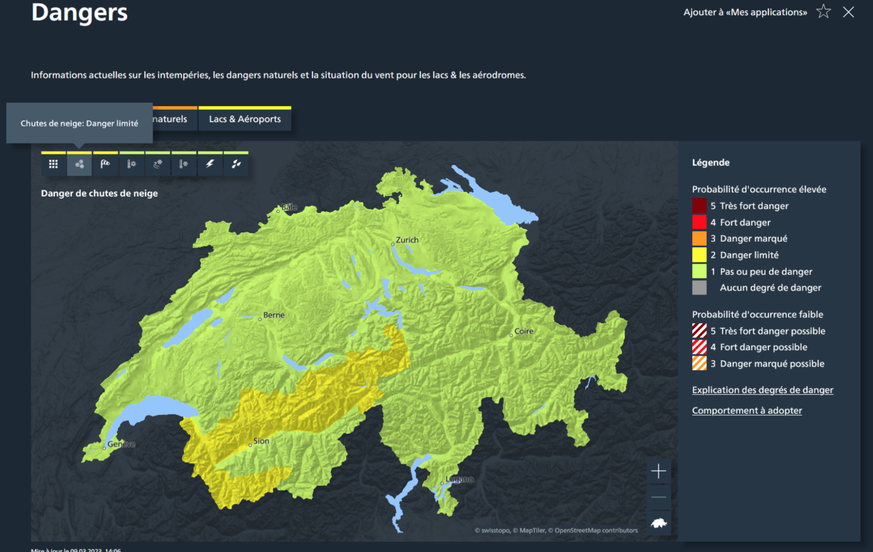Close the Dangers panel with the X
This screenshot has height=552, width=873.
point(848,12)
